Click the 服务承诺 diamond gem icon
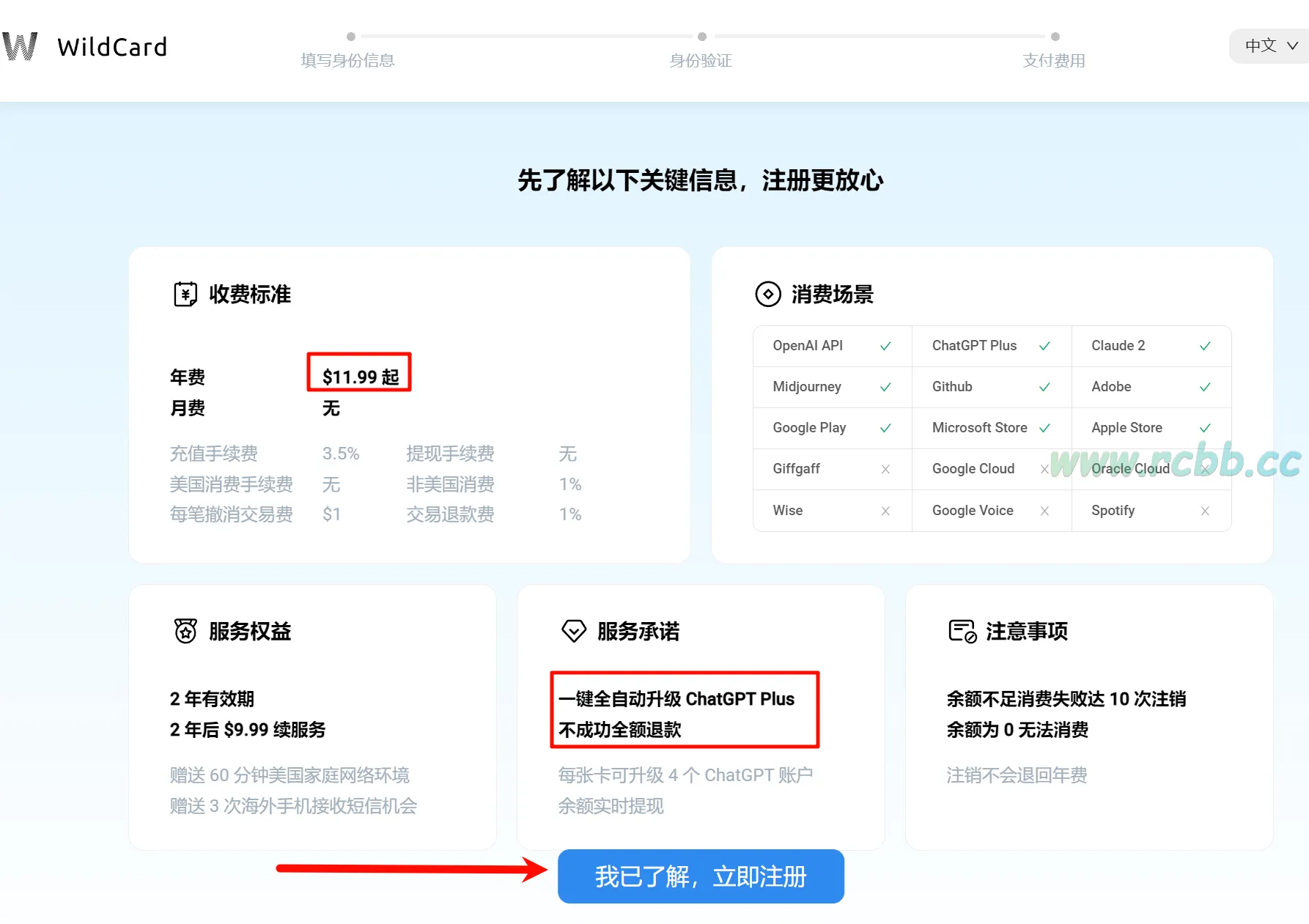1309x924 pixels. [x=574, y=631]
